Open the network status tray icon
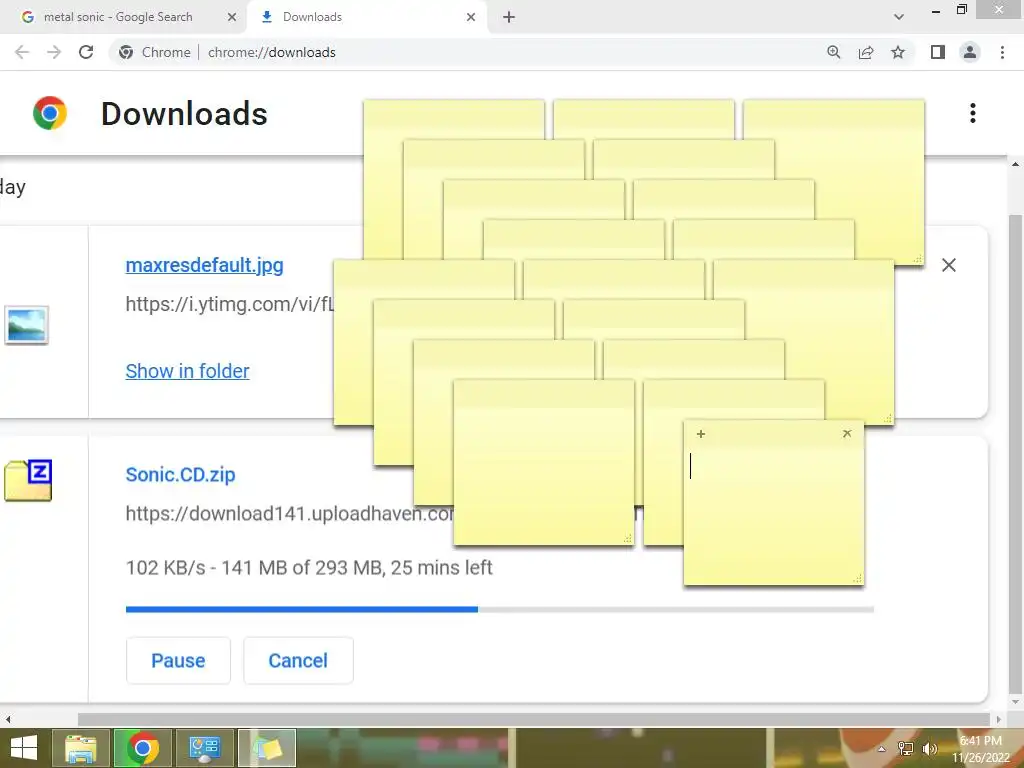The width and height of the screenshot is (1024, 768). point(906,749)
